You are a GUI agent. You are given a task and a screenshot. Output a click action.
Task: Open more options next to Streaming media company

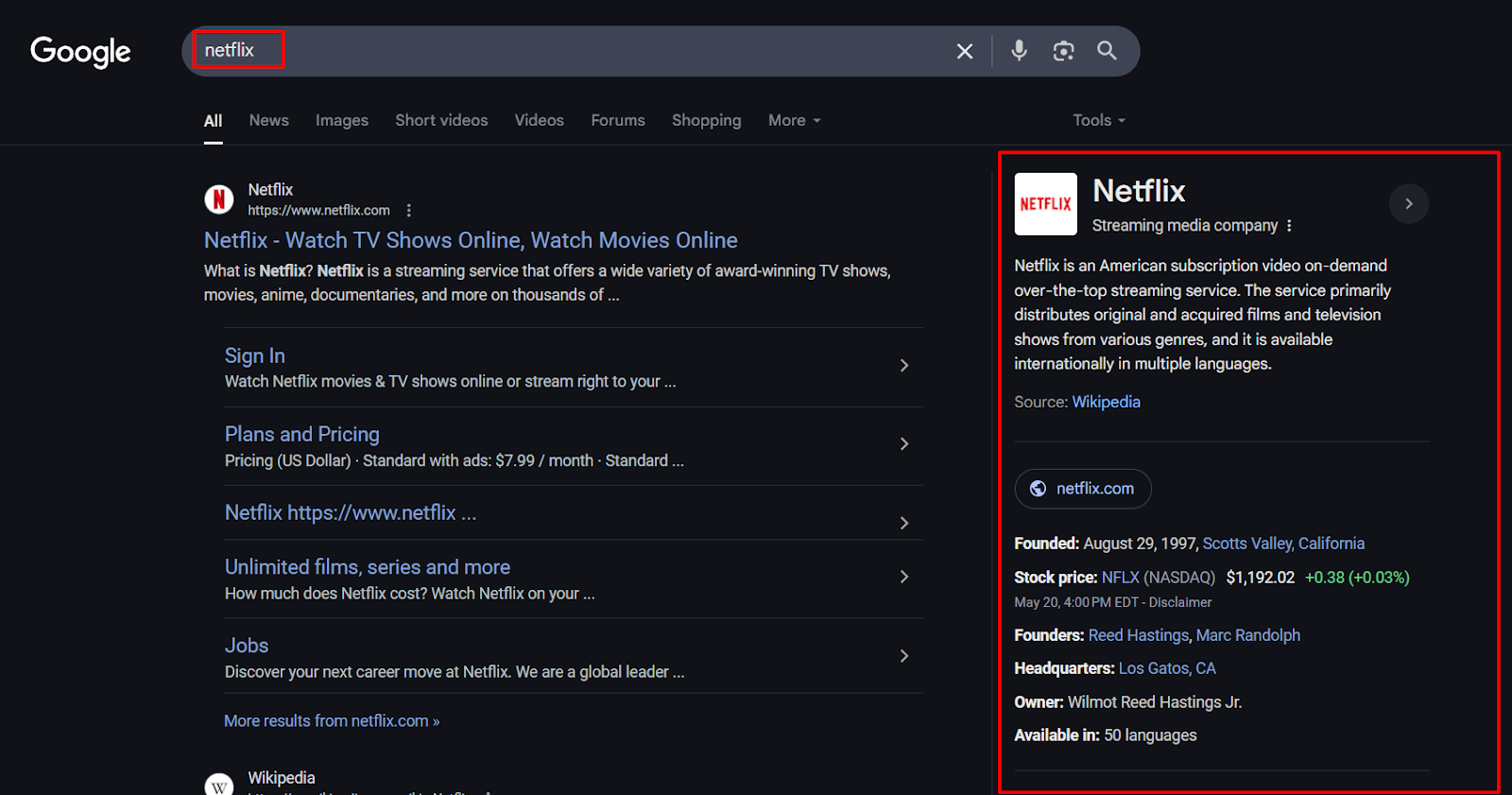[1289, 226]
